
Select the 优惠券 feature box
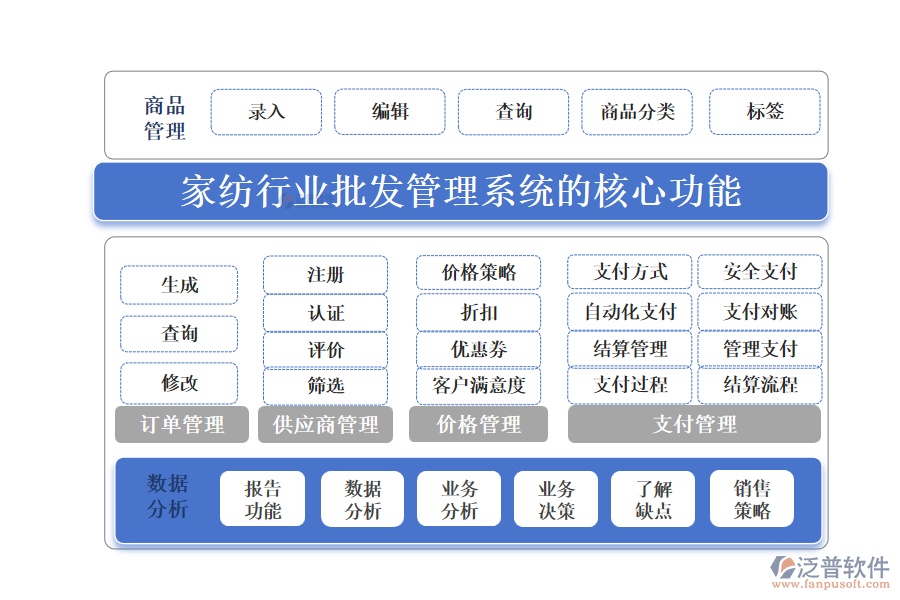click(x=478, y=349)
